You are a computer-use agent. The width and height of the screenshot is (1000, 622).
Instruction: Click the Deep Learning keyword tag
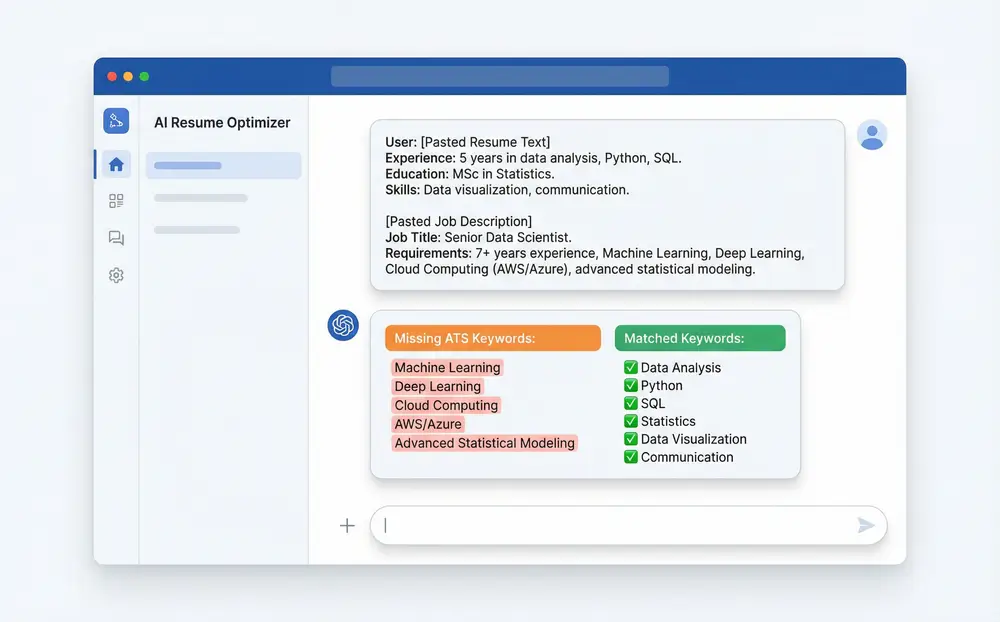pyautogui.click(x=438, y=387)
